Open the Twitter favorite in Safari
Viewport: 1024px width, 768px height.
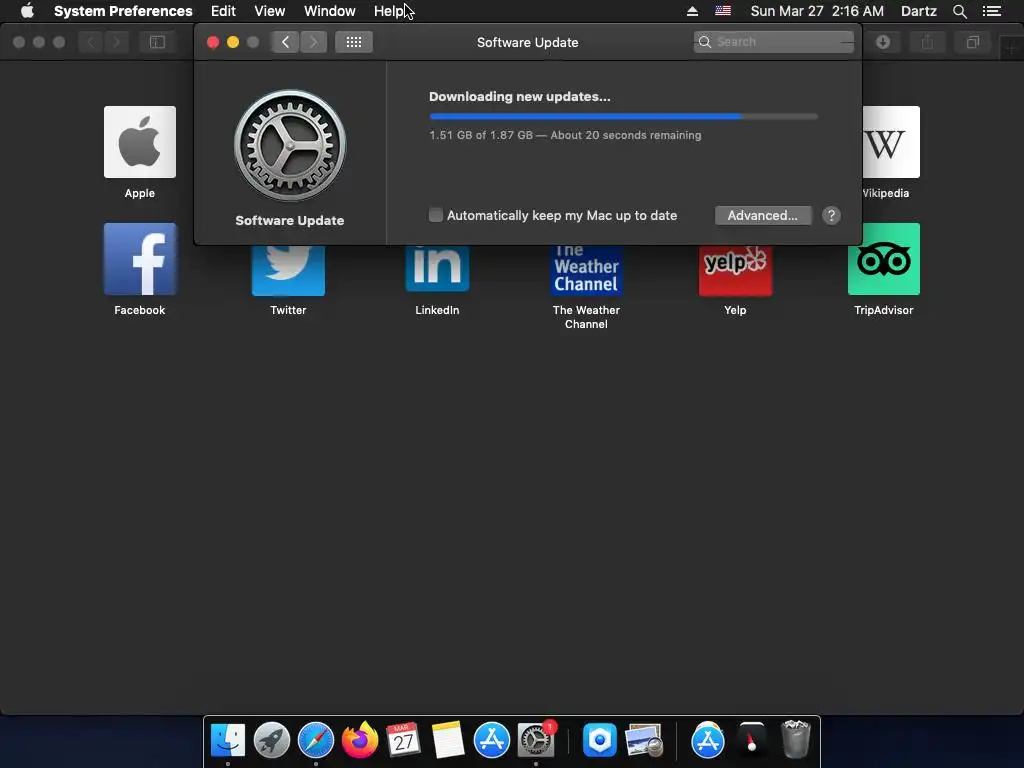click(288, 270)
